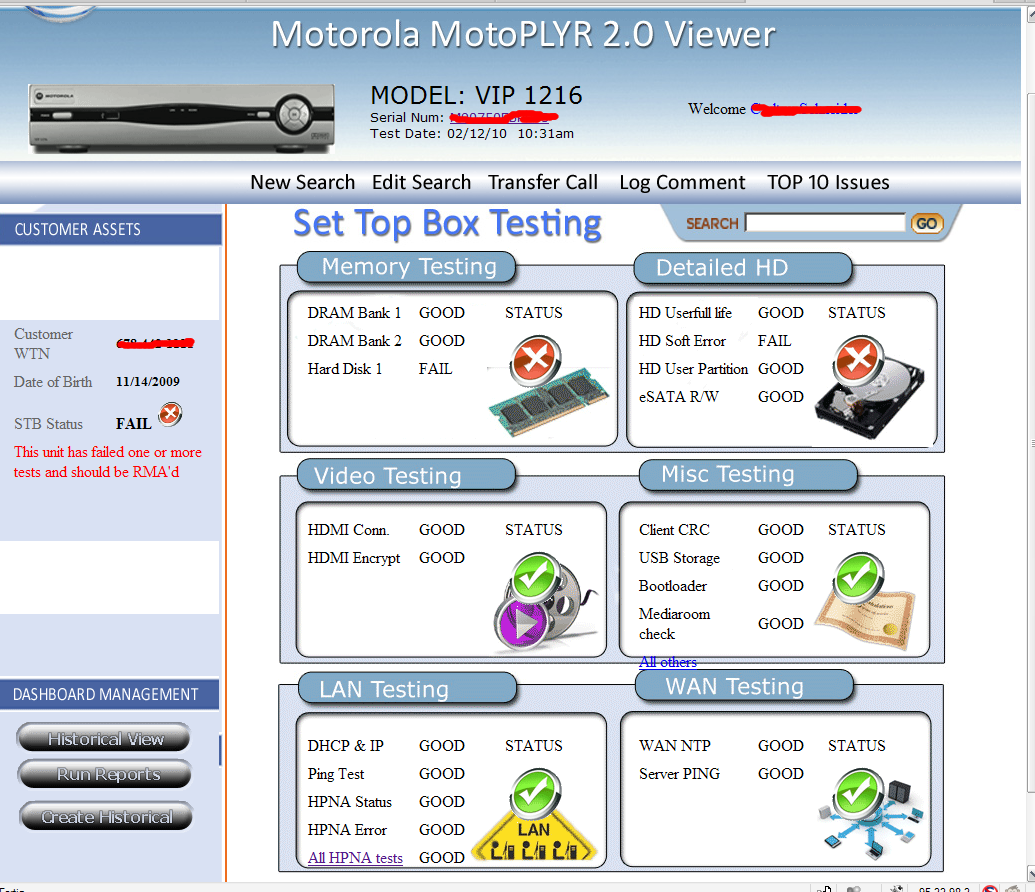Viewport: 1035px width, 892px height.
Task: Click the CUSTOMER ASSETS panel header
Action: tap(110, 229)
